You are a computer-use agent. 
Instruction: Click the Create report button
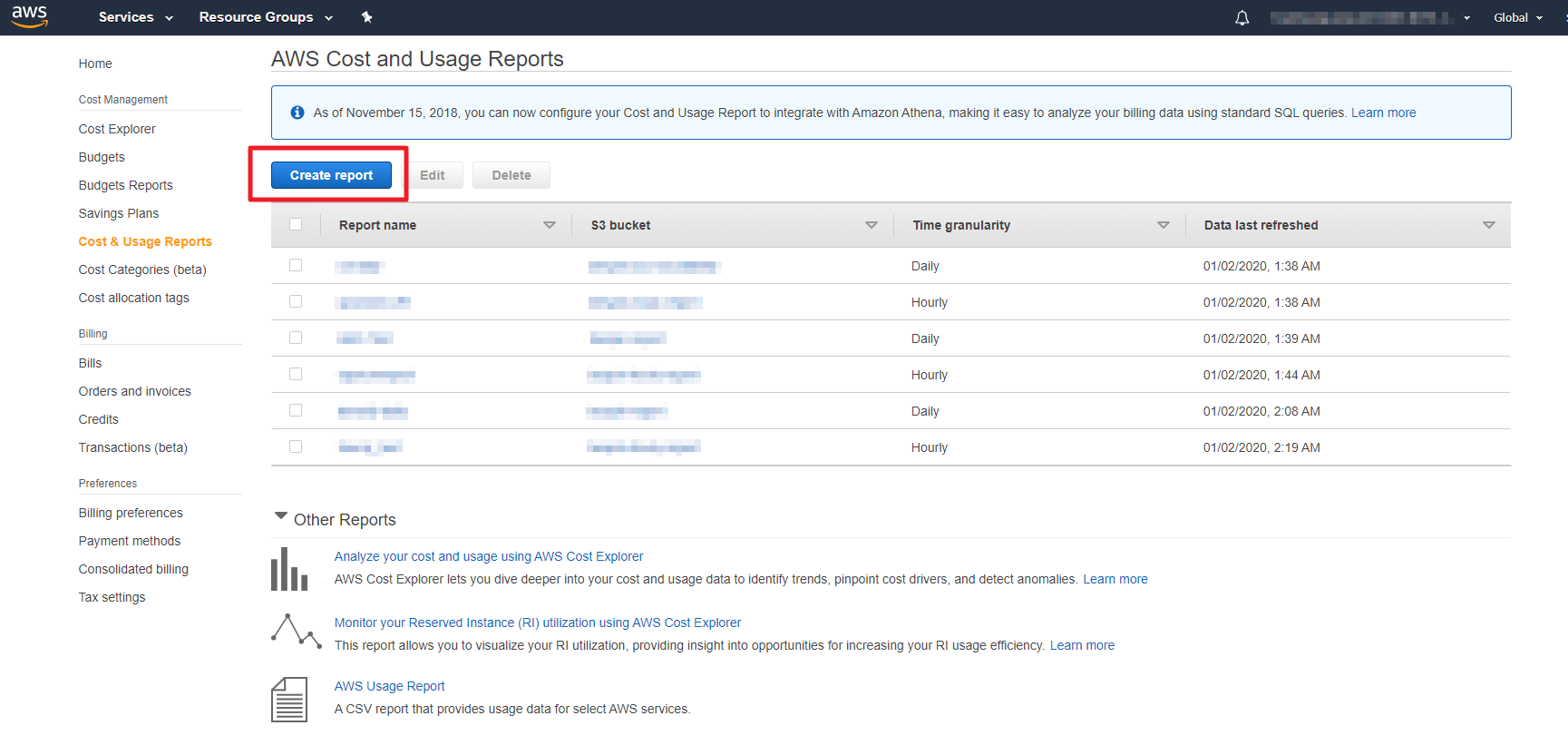331,175
